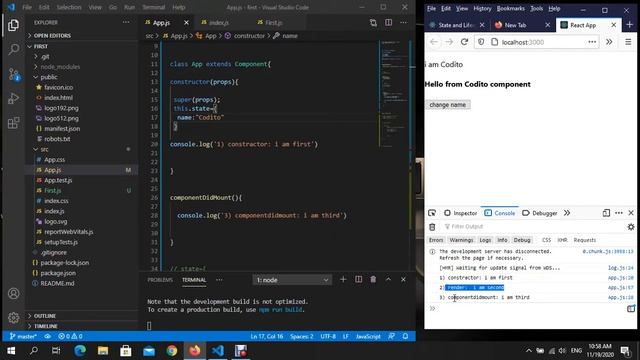Reload the Firefox page
This screenshot has height=360, width=640.
(x=464, y=42)
